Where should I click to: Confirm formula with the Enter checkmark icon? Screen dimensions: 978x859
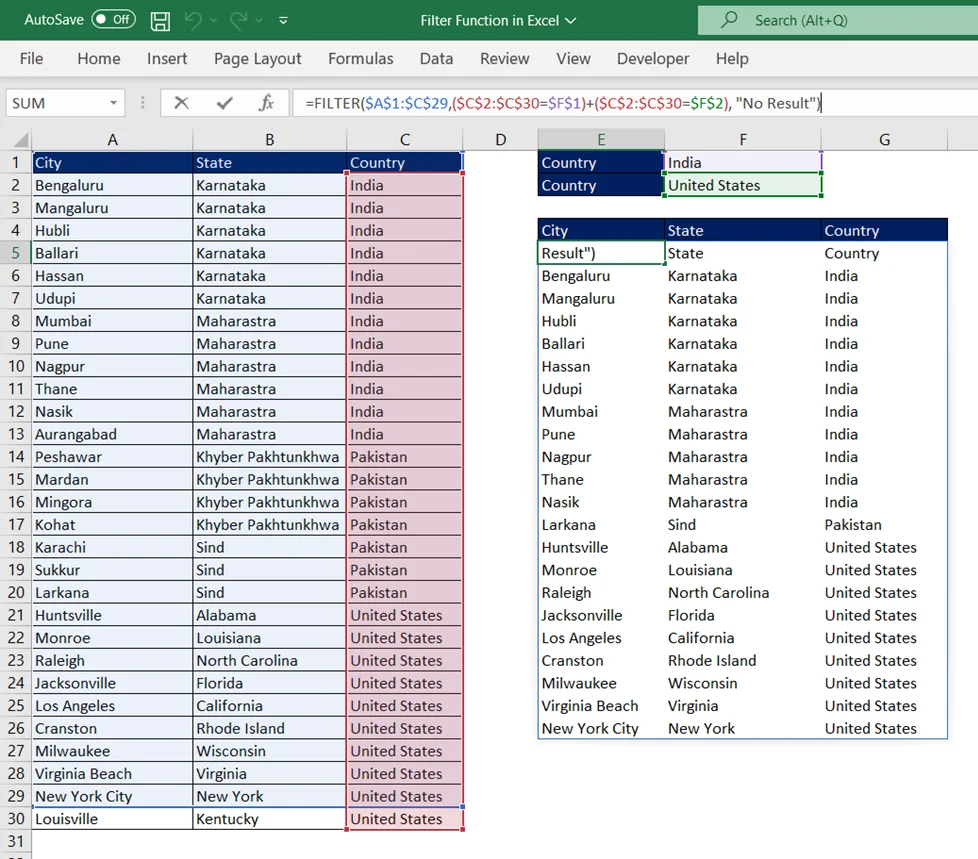coord(224,103)
